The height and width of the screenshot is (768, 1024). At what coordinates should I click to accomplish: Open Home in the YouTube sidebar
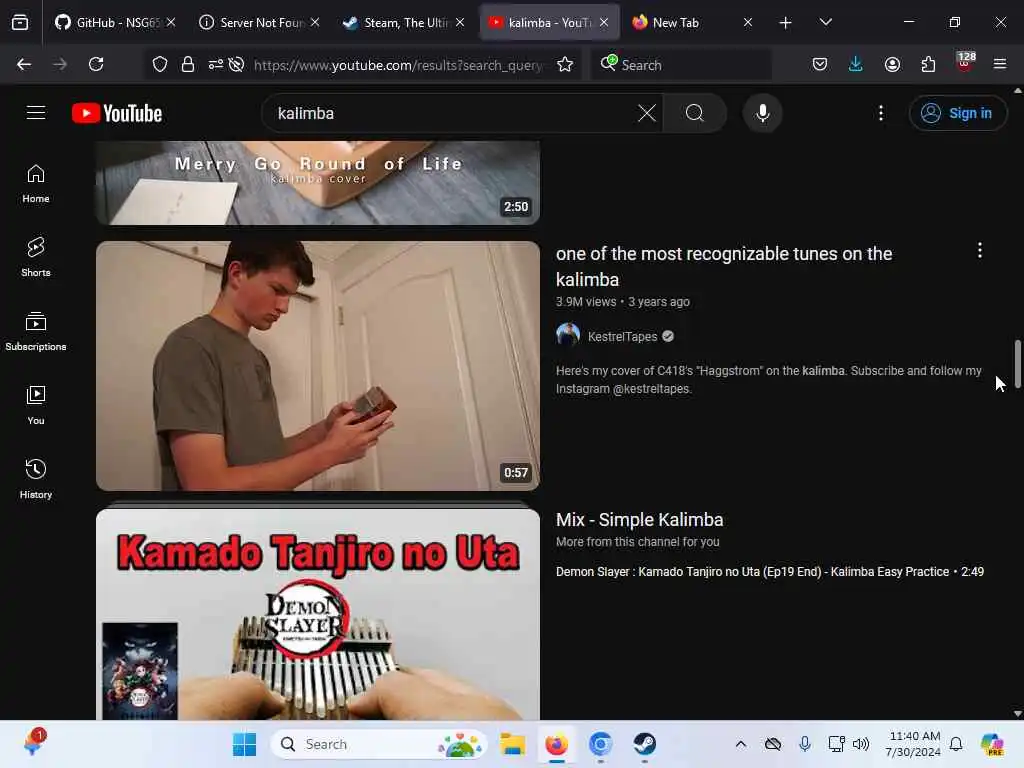pyautogui.click(x=36, y=184)
